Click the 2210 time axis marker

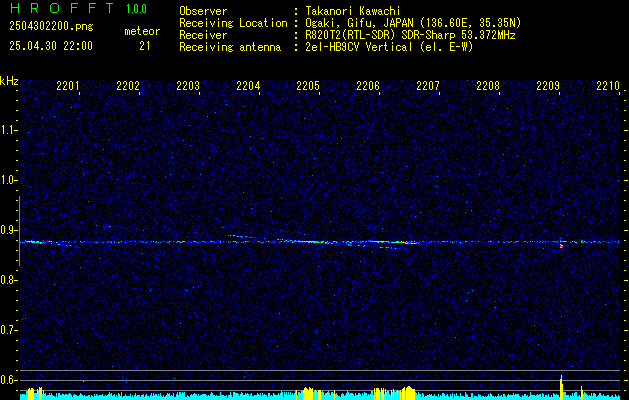608,85
